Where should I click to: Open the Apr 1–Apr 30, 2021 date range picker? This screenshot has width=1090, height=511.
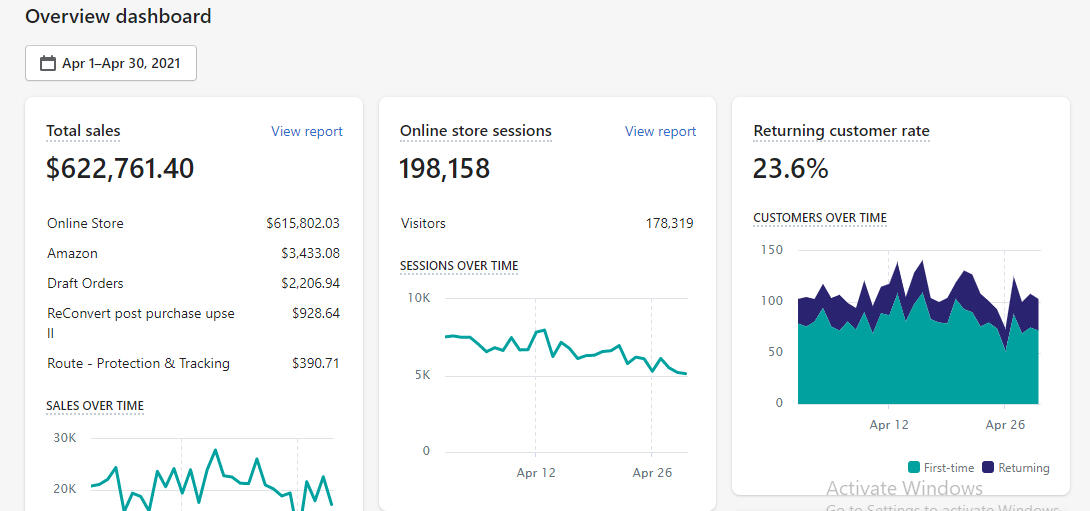(x=111, y=63)
